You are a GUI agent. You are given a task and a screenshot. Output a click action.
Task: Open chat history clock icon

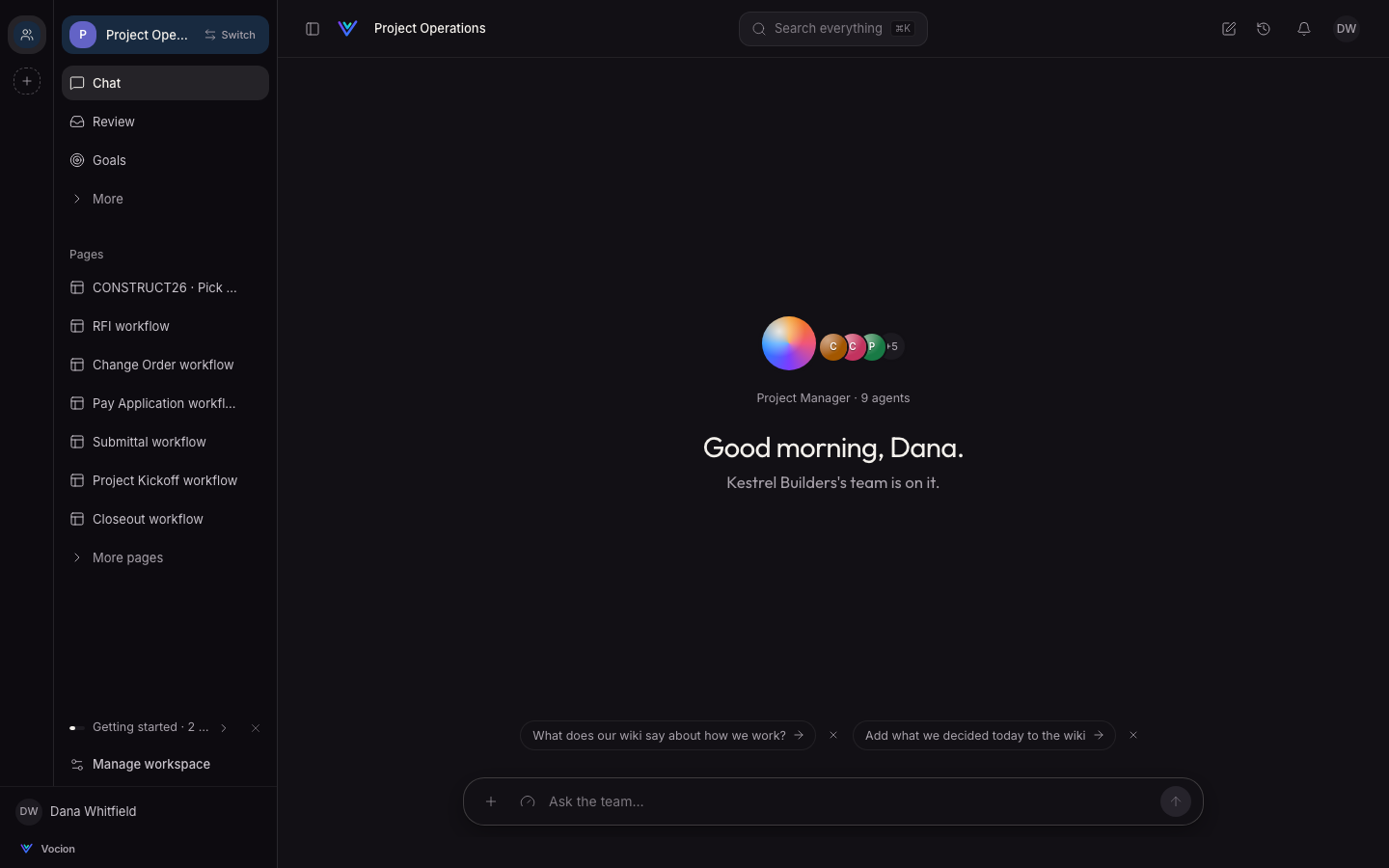(1264, 29)
